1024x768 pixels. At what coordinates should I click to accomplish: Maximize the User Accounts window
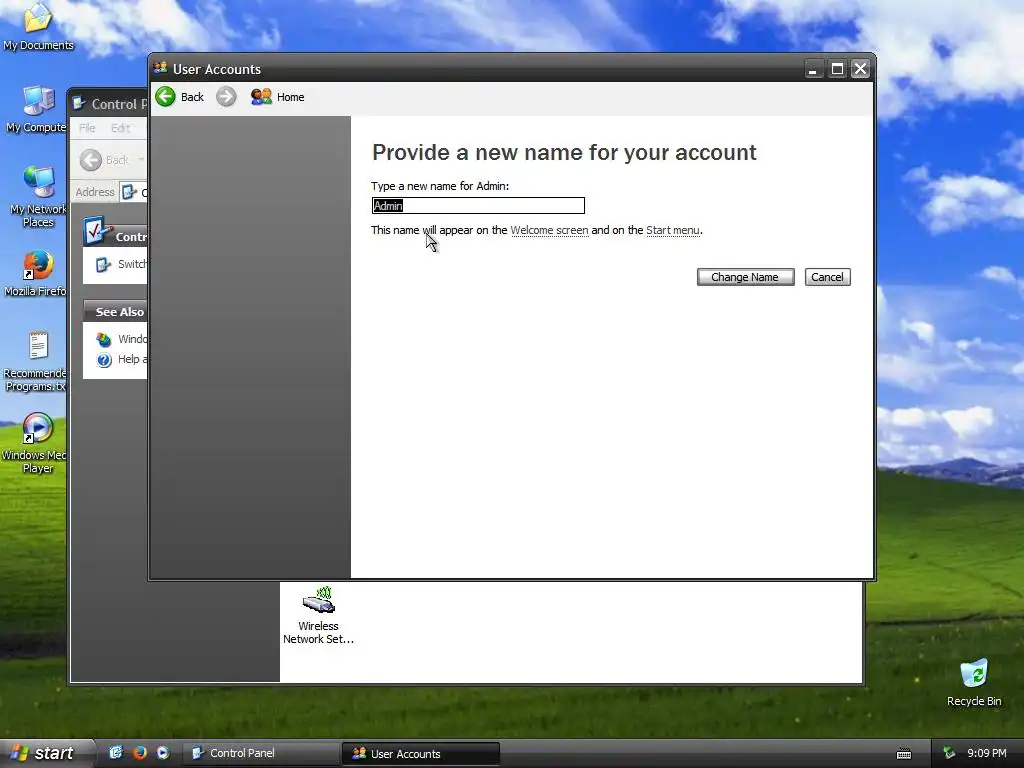[x=837, y=69]
